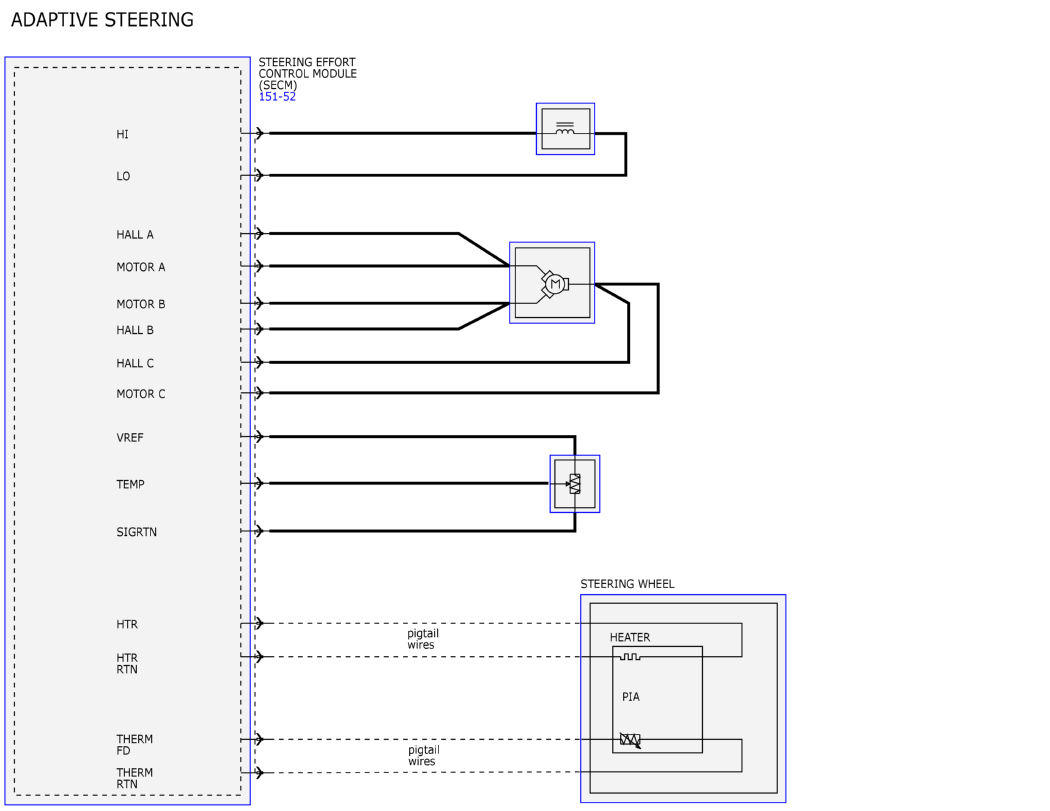
Task: Click the HALL C pin label
Action: point(135,363)
